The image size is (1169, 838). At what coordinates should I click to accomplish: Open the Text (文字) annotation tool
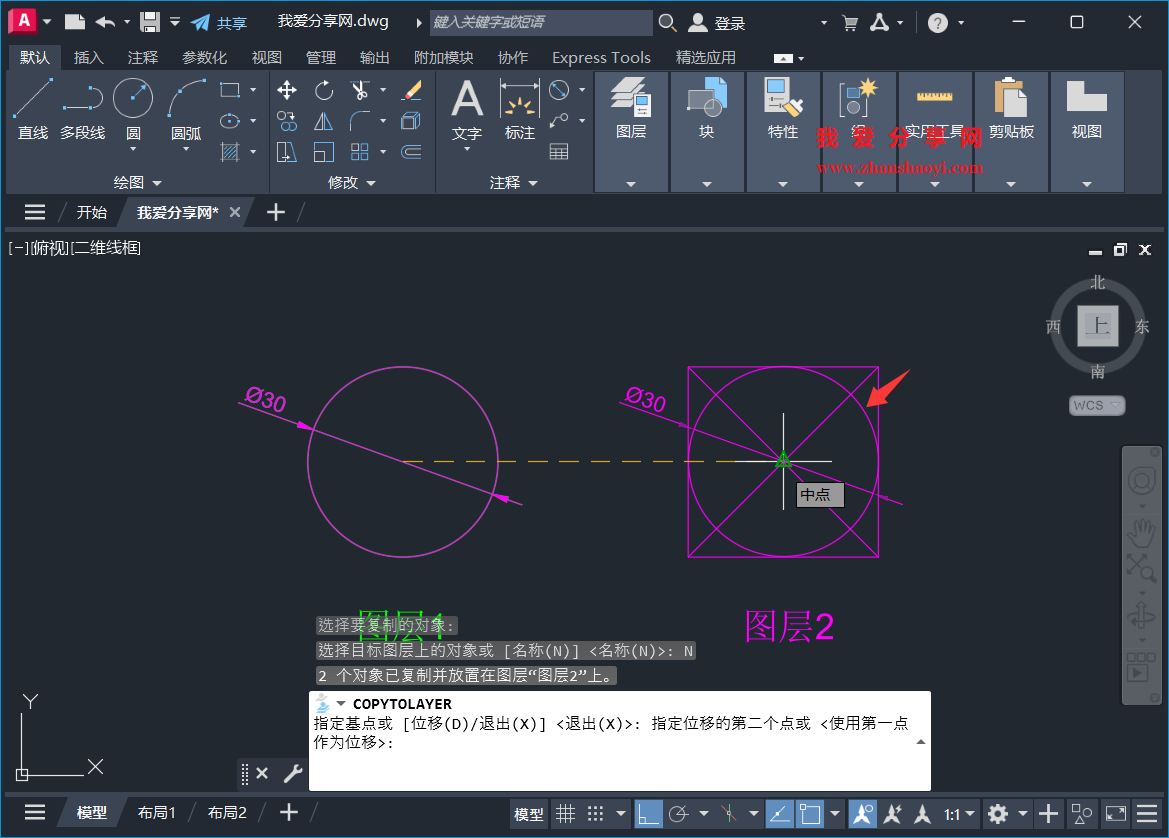click(x=467, y=109)
